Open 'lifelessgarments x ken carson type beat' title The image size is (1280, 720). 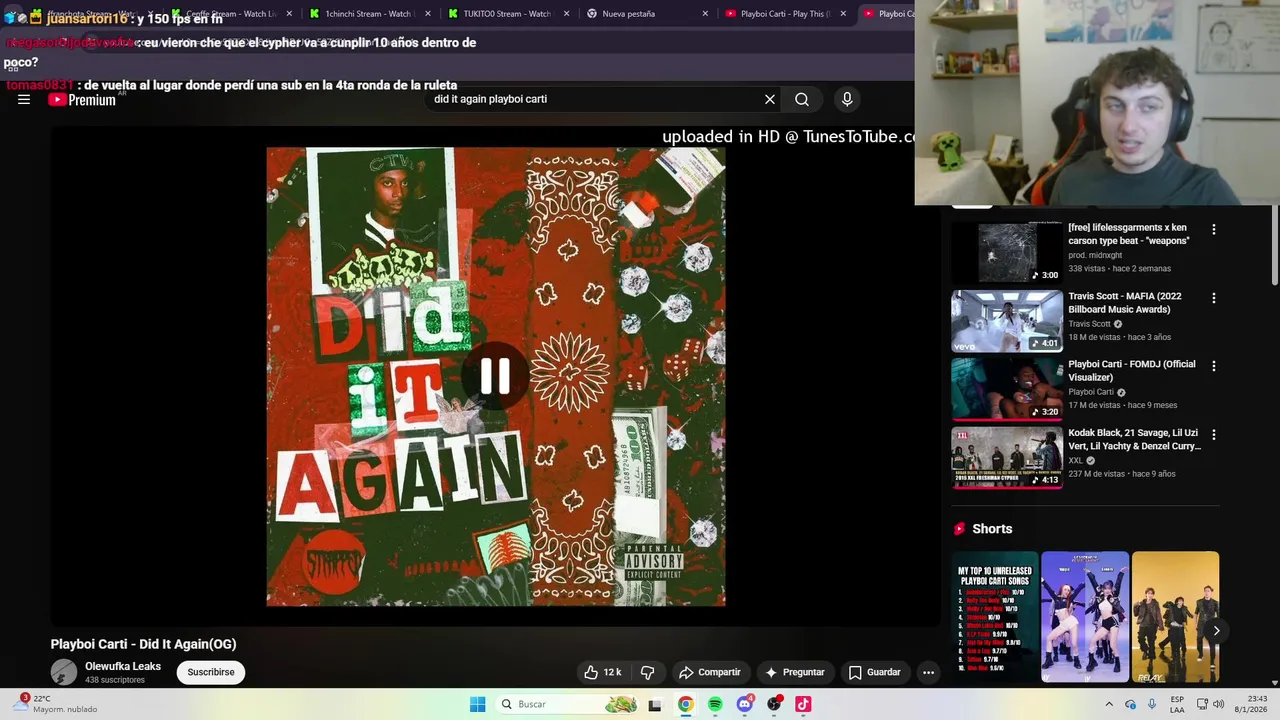1129,234
